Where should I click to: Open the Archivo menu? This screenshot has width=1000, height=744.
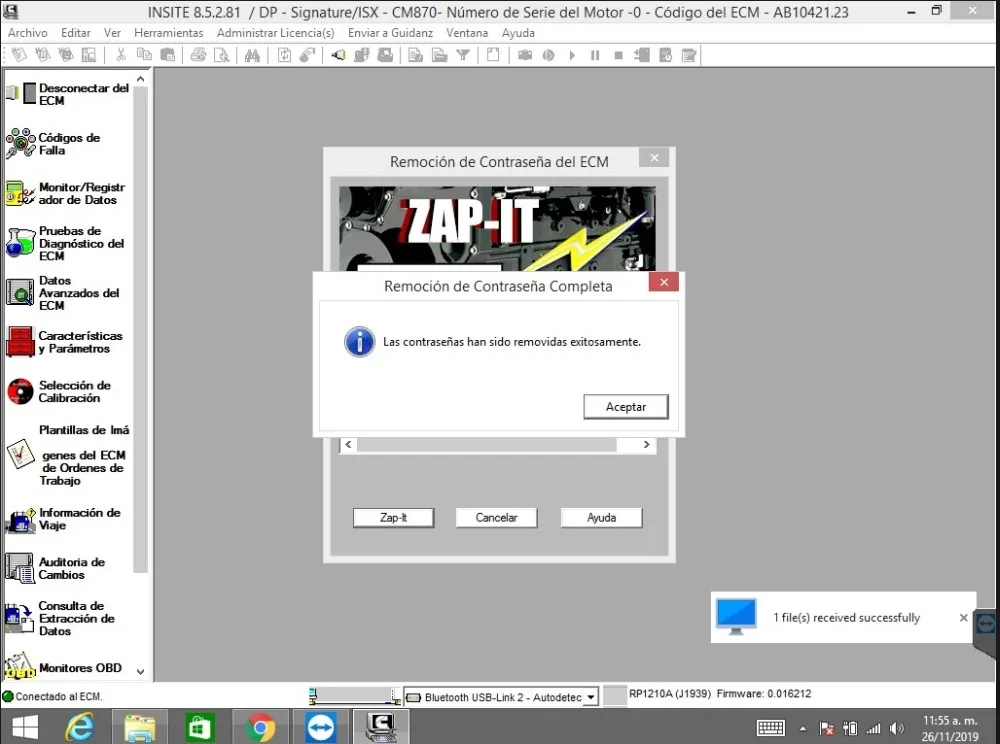point(27,33)
